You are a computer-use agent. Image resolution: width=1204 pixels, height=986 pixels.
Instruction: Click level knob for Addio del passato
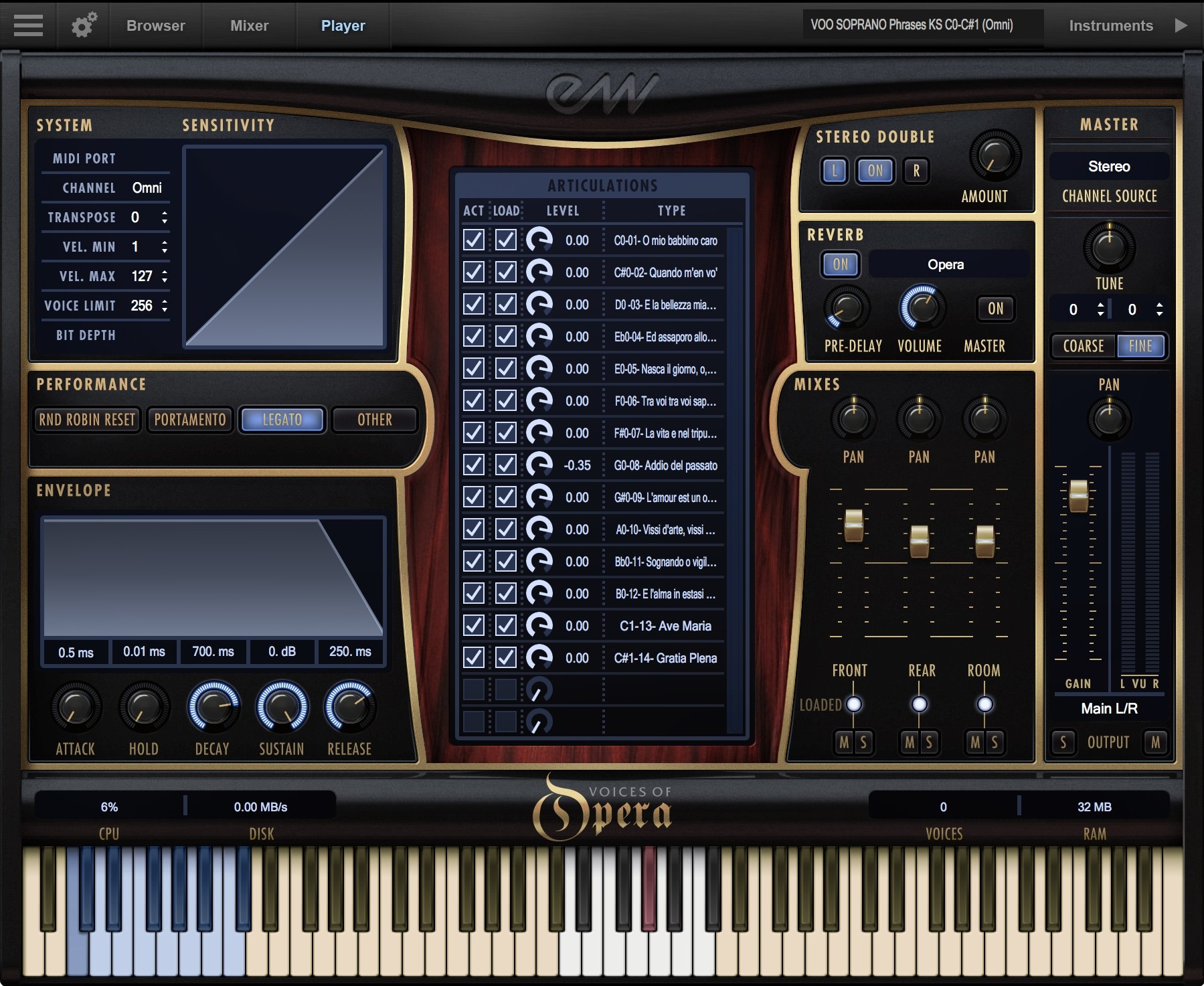(x=539, y=465)
